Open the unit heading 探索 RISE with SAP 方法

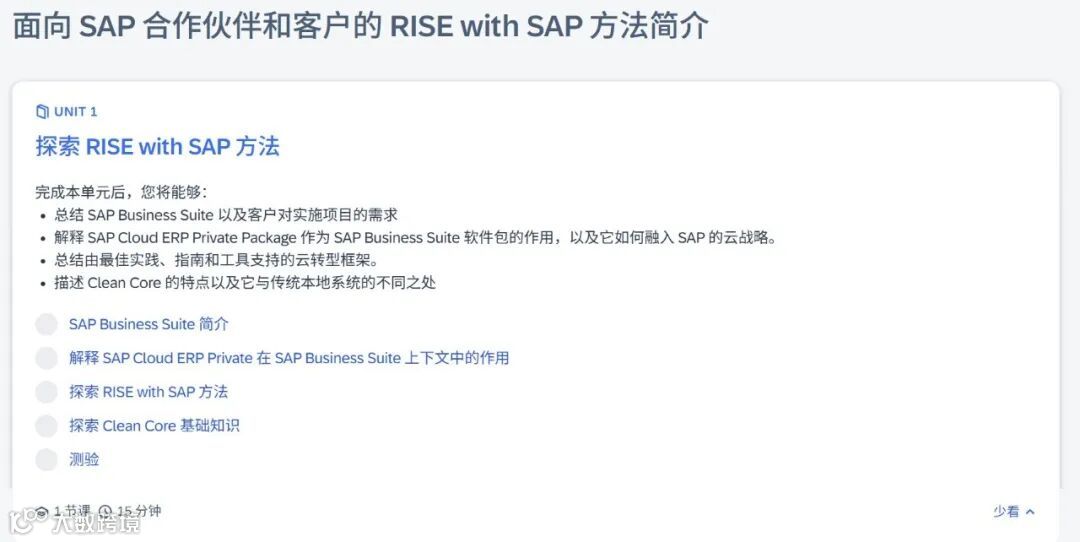(157, 146)
